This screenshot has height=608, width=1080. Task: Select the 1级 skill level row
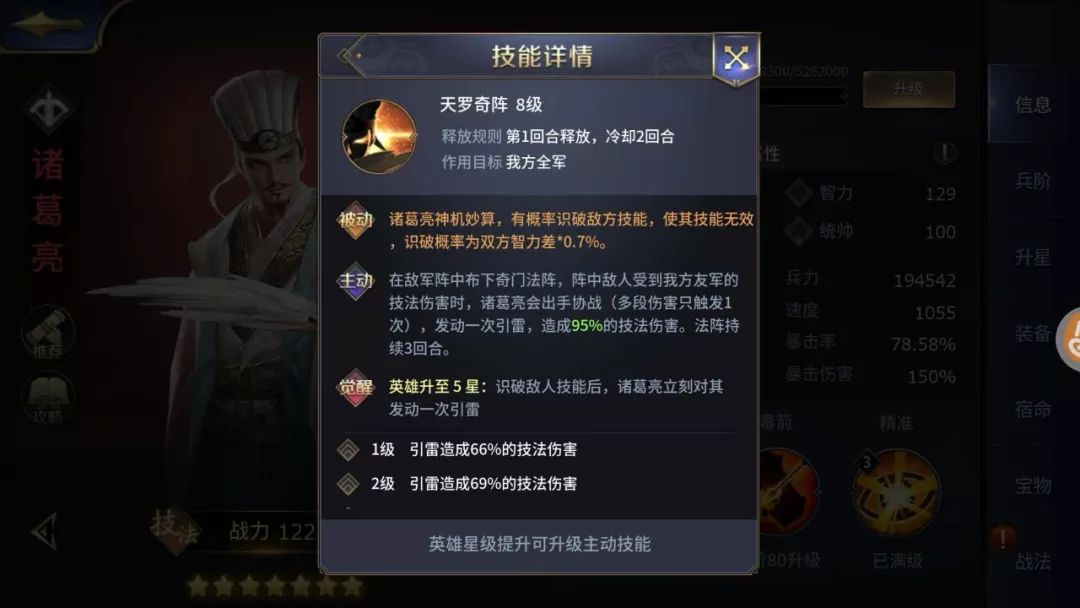point(539,450)
